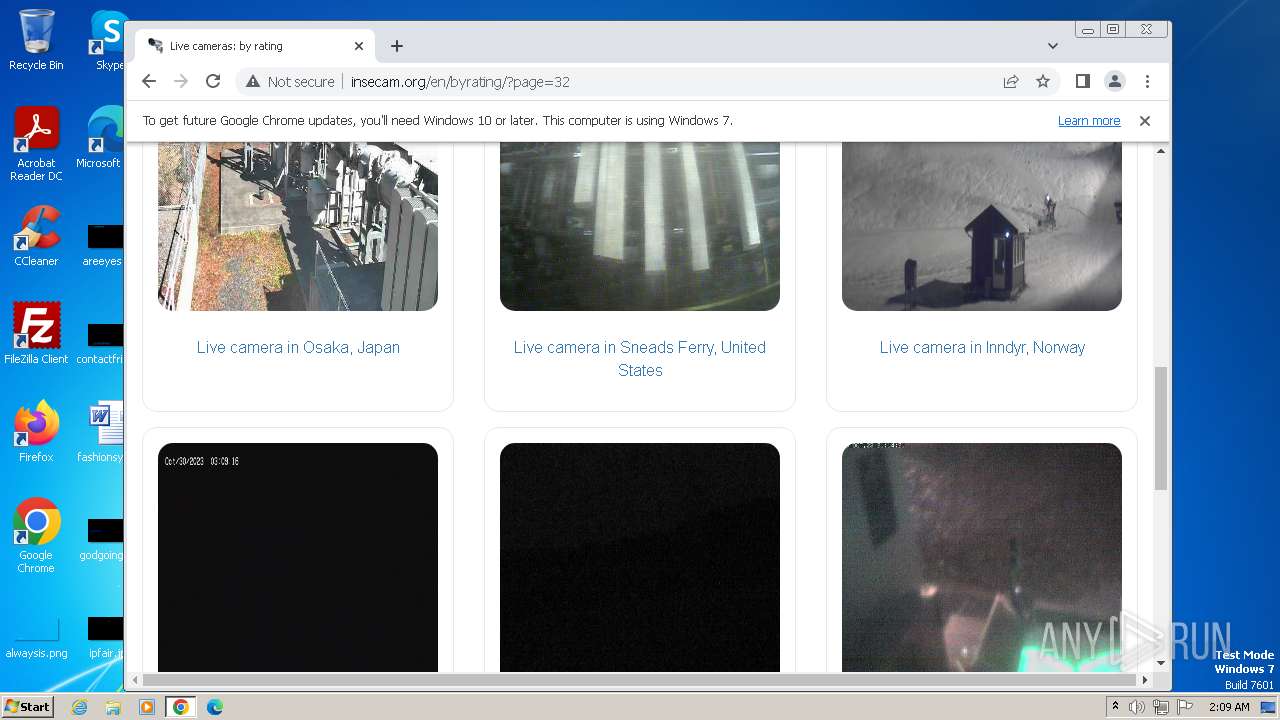Reload the insecam page
The height and width of the screenshot is (720, 1280).
click(x=213, y=82)
